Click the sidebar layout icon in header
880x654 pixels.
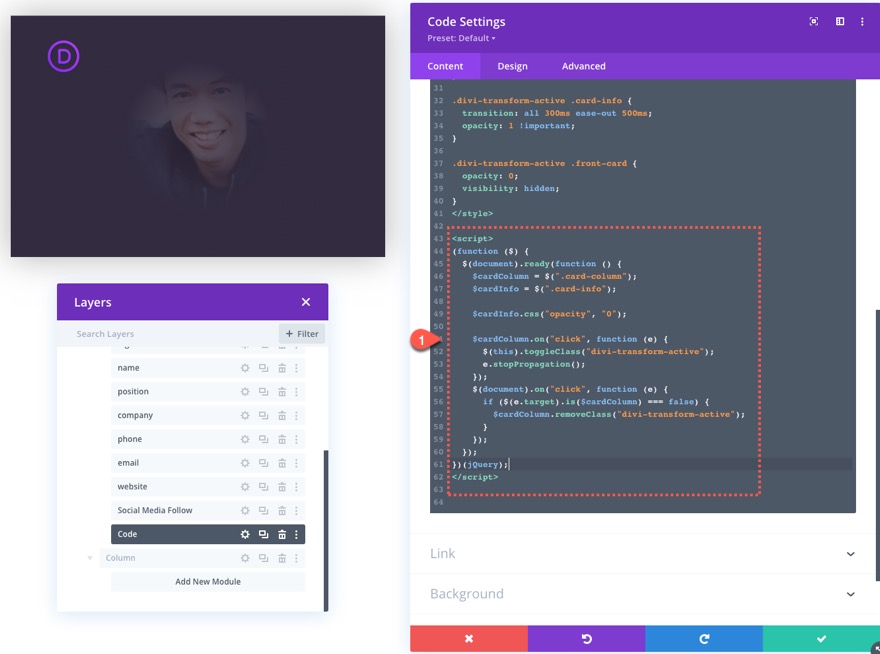[839, 20]
